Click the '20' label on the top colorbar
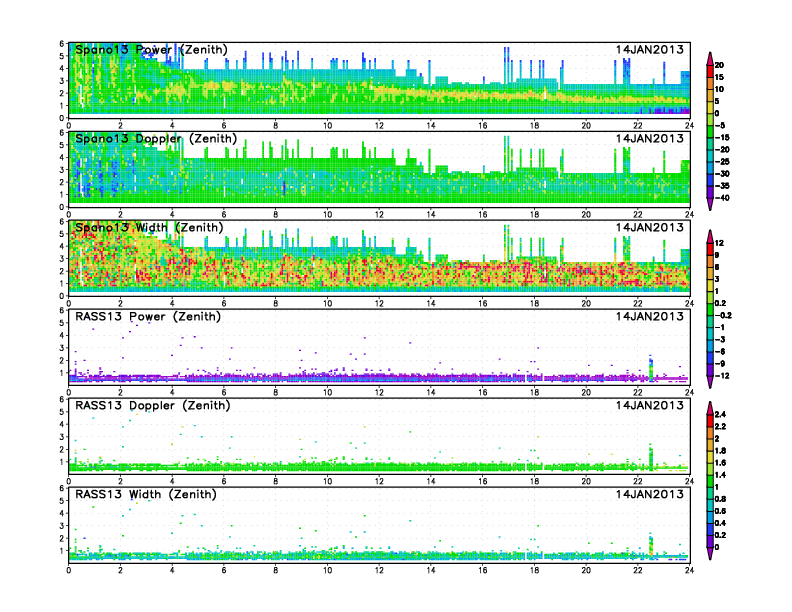792x612 pixels. [719, 65]
